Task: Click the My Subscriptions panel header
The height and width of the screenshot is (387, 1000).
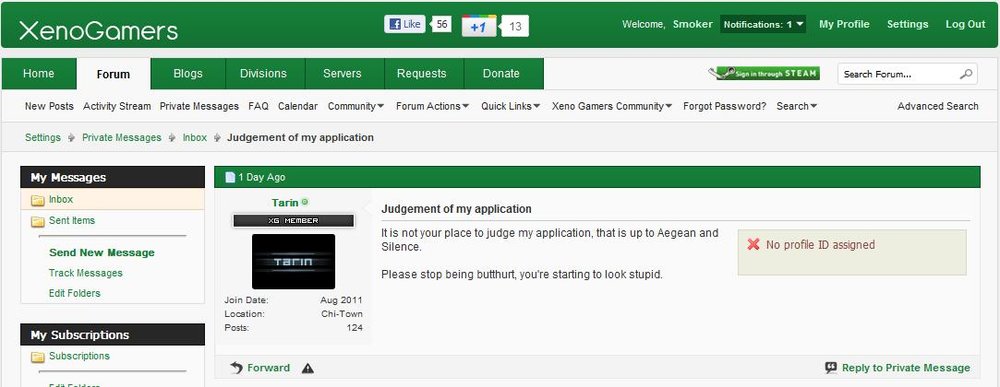Action: click(x=113, y=335)
